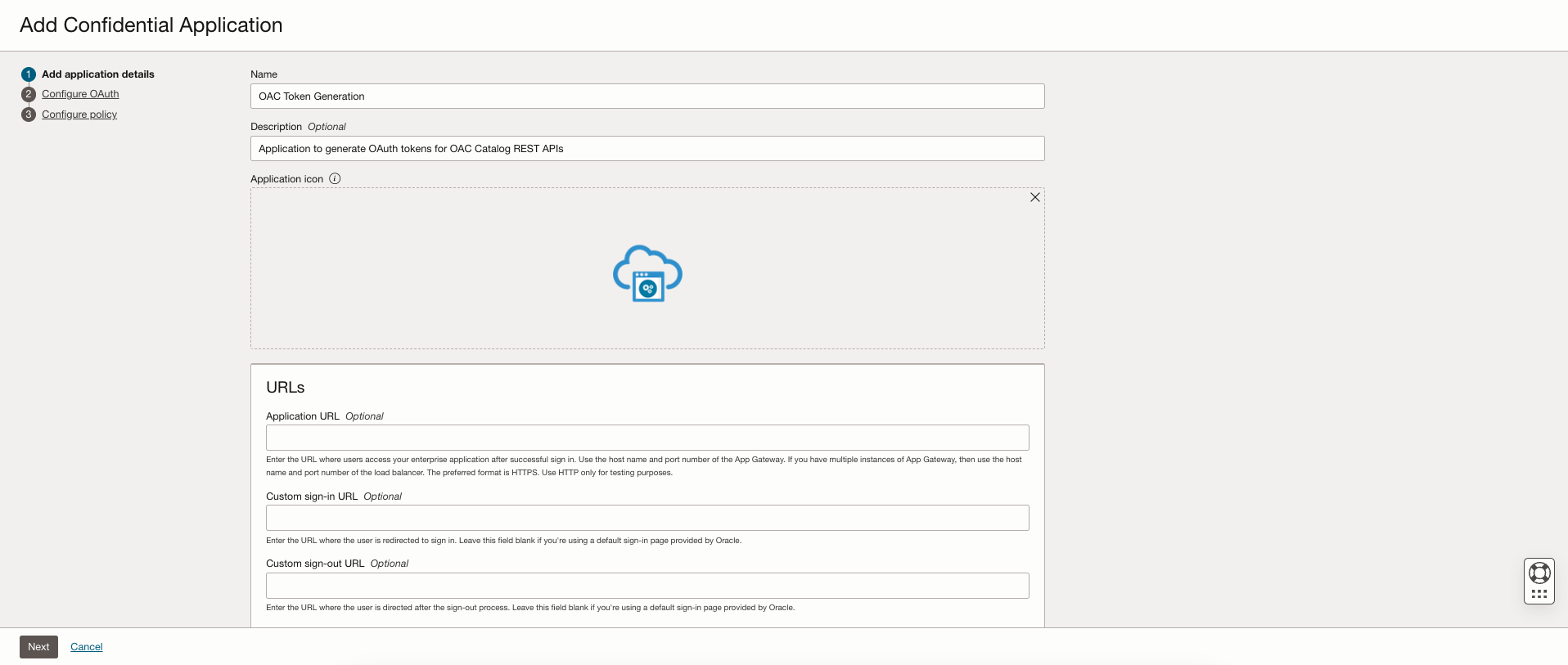Viewport: 1568px width, 665px height.
Task: Click the cloud application icon thumbnail
Action: (647, 273)
